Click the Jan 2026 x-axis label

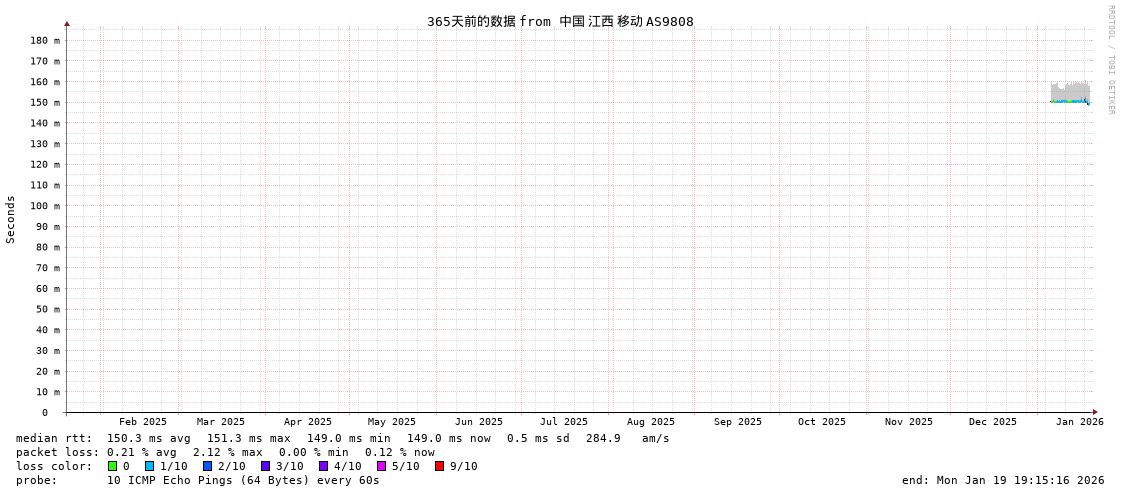pyautogui.click(x=1080, y=422)
